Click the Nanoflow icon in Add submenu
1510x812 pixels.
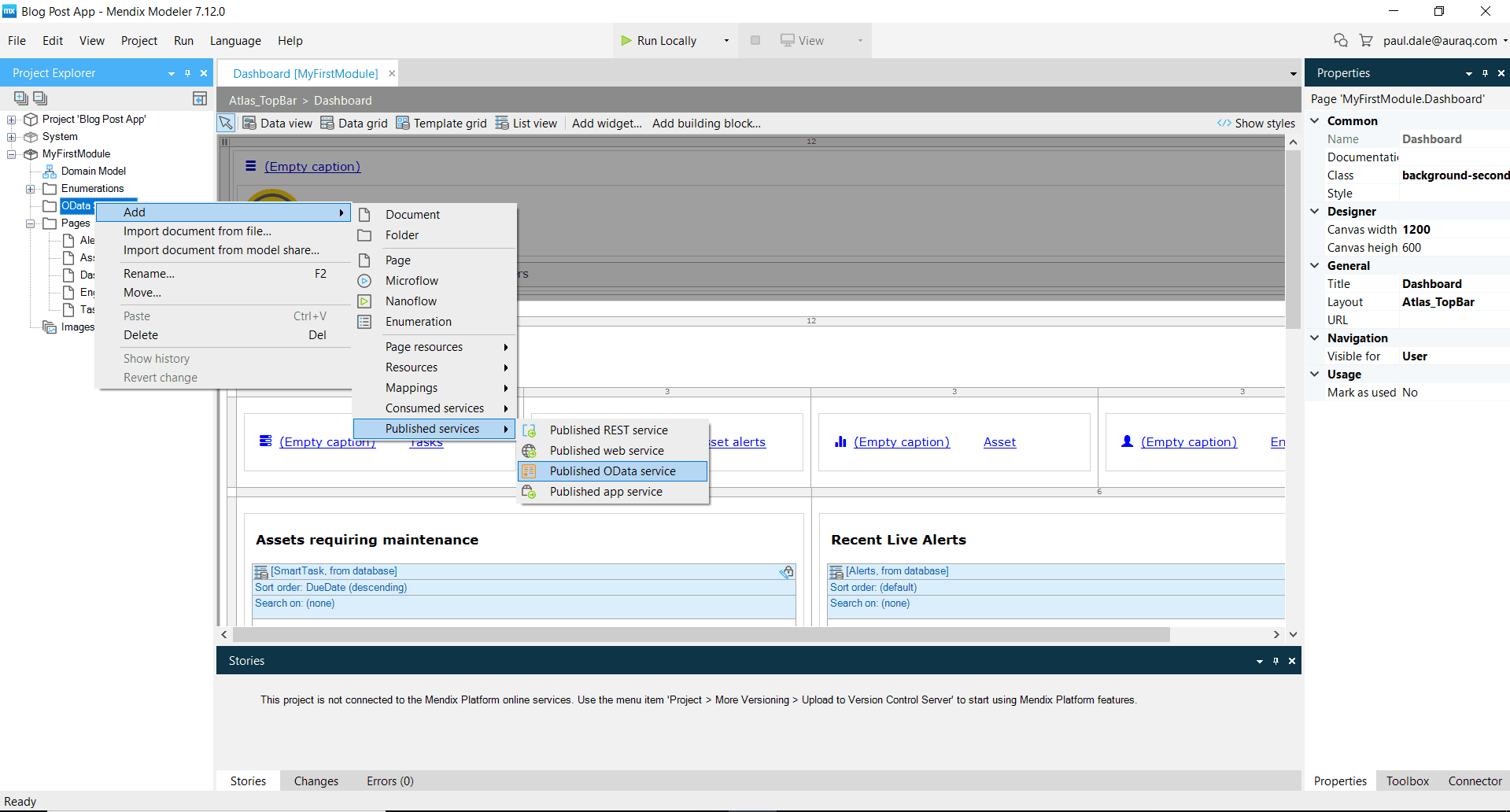pyautogui.click(x=364, y=301)
